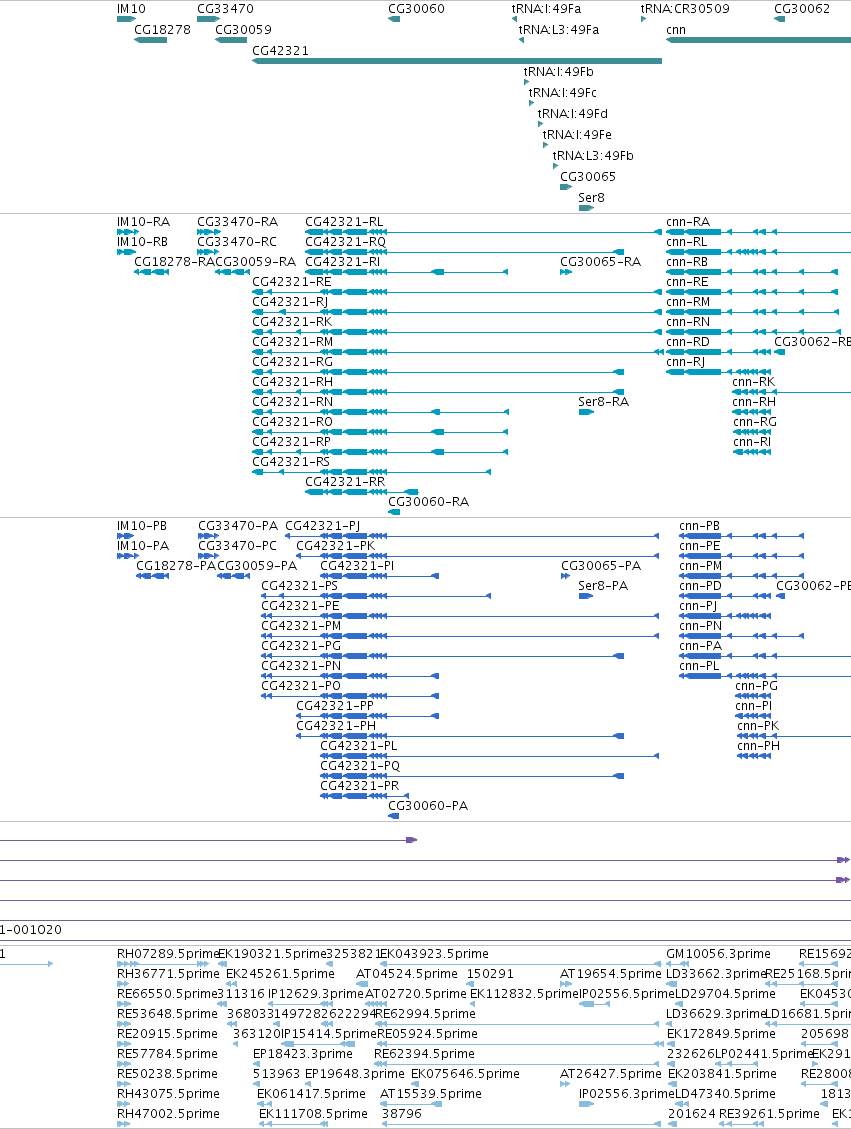Select the CG42321-PS protein label
The image size is (851, 1129).
tap(299, 586)
